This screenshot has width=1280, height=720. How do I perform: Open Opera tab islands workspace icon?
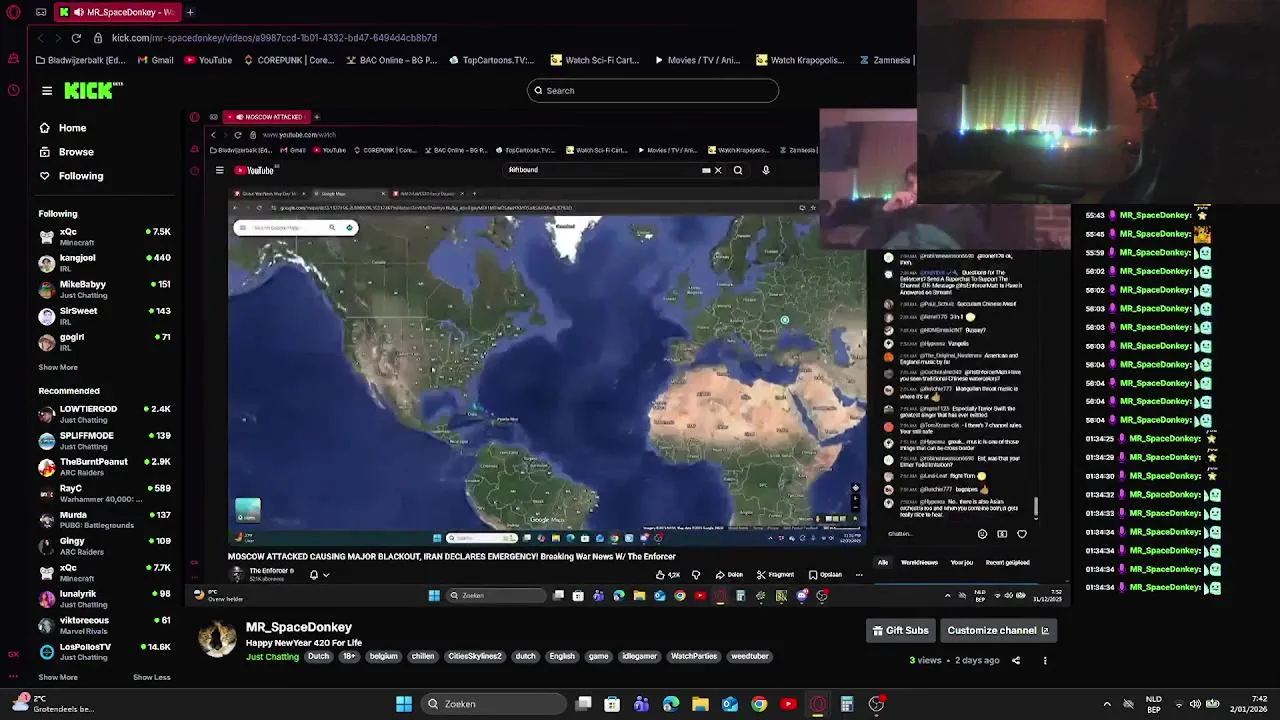pyautogui.click(x=41, y=12)
